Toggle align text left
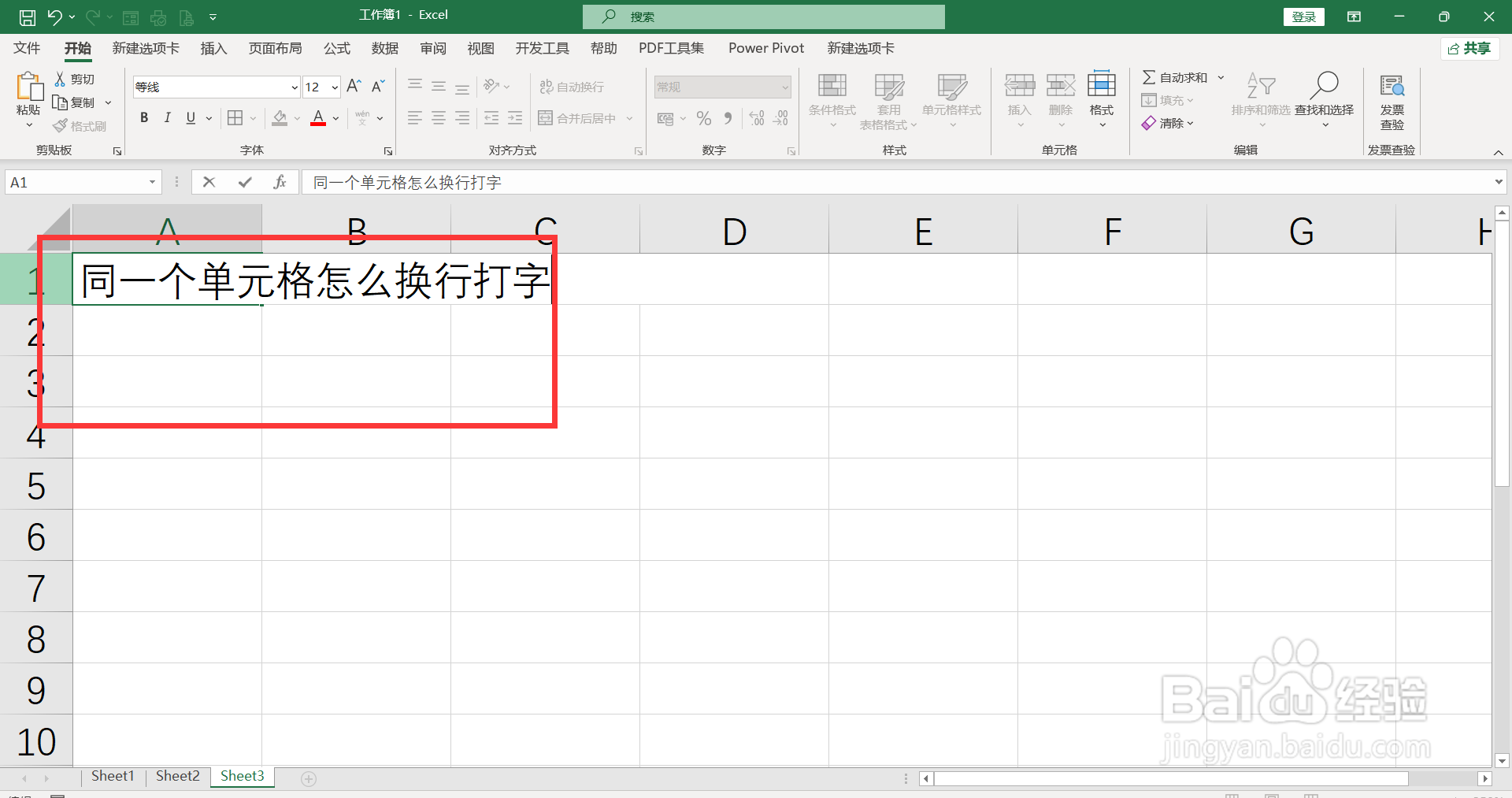 415,118
